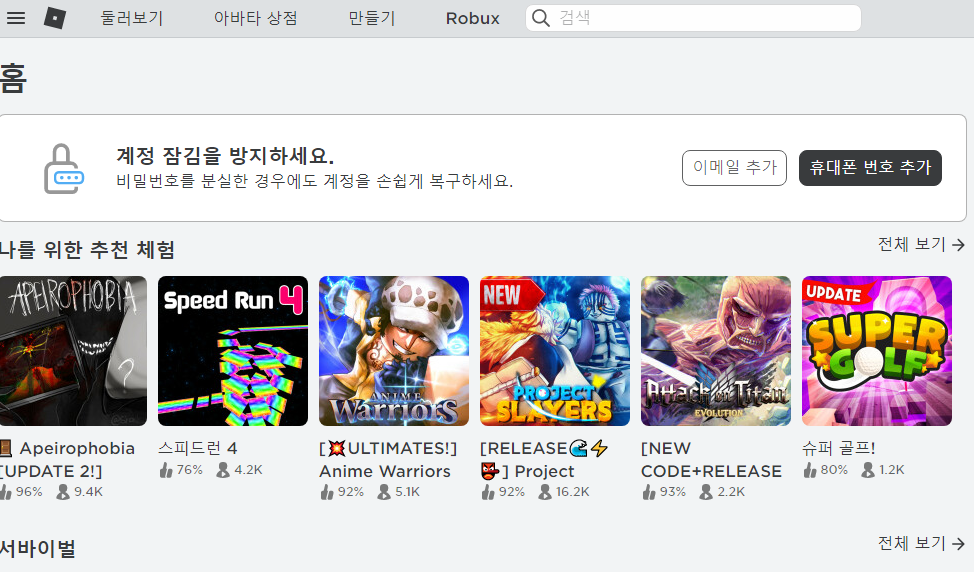
Task: Click player icon beside 1.2K count
Action: coord(868,470)
